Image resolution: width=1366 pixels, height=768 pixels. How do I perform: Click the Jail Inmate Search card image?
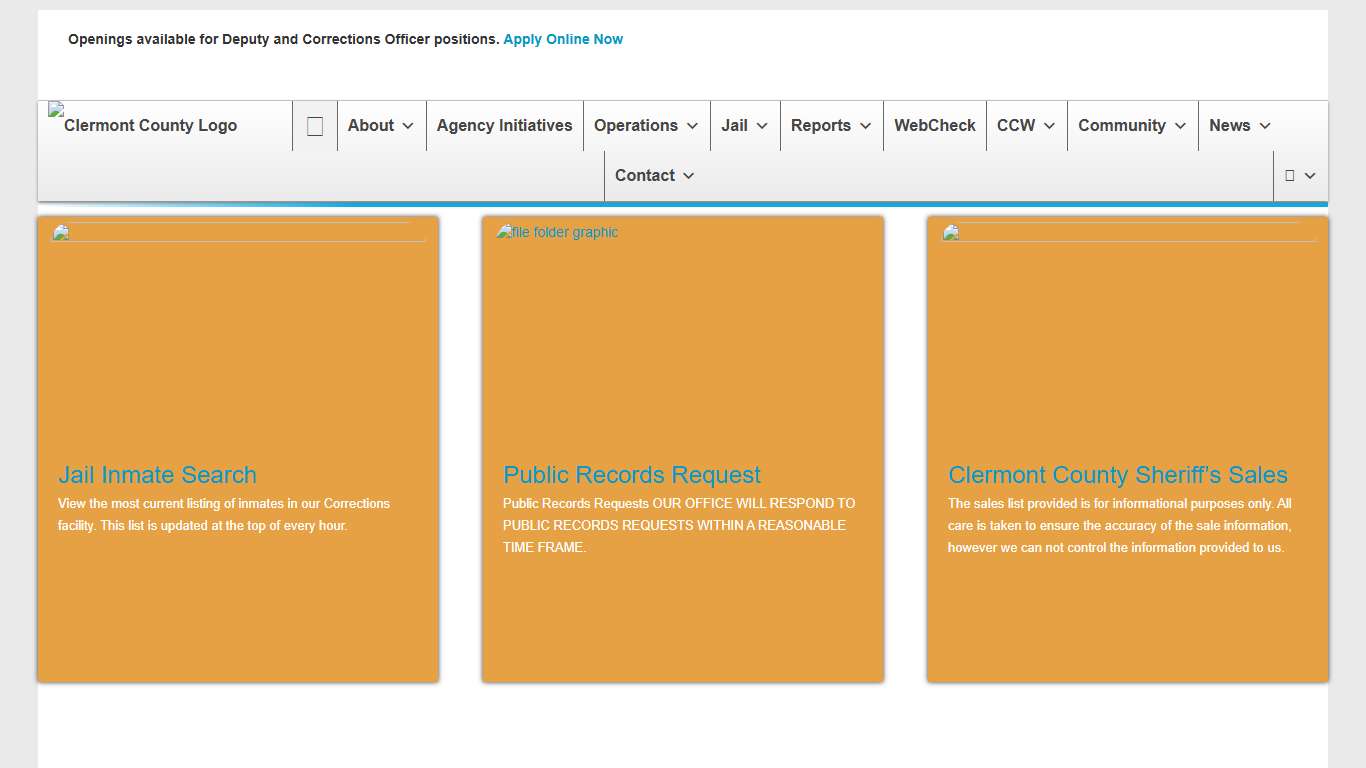pos(238,233)
